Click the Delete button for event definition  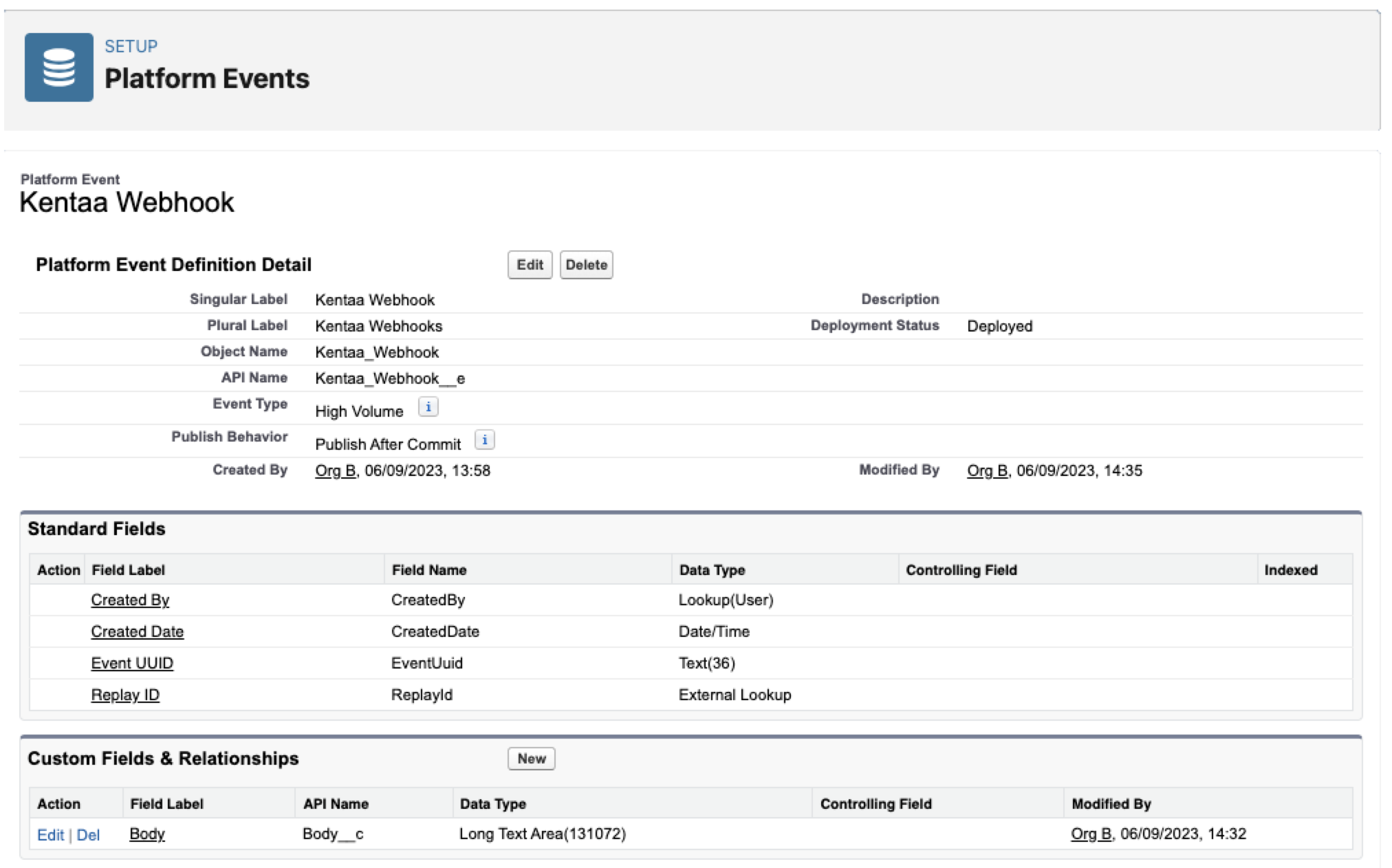[586, 265]
